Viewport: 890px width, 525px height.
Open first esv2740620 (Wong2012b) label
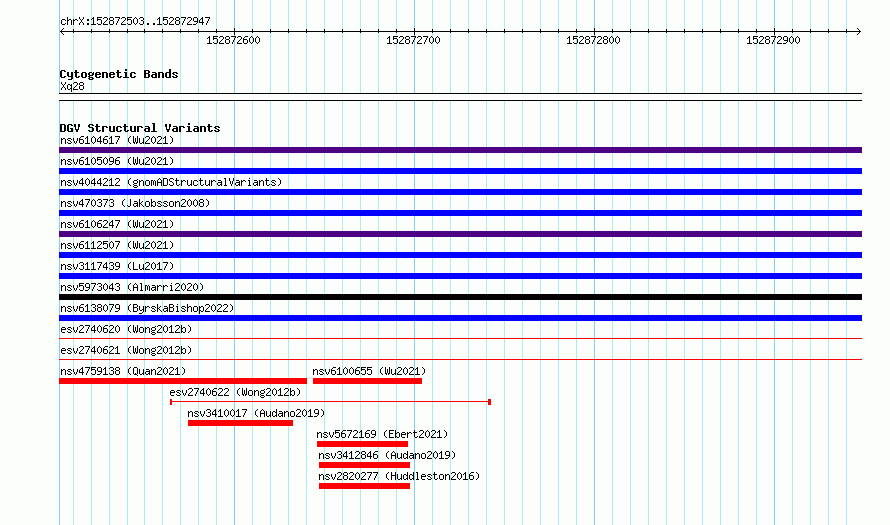click(x=126, y=329)
